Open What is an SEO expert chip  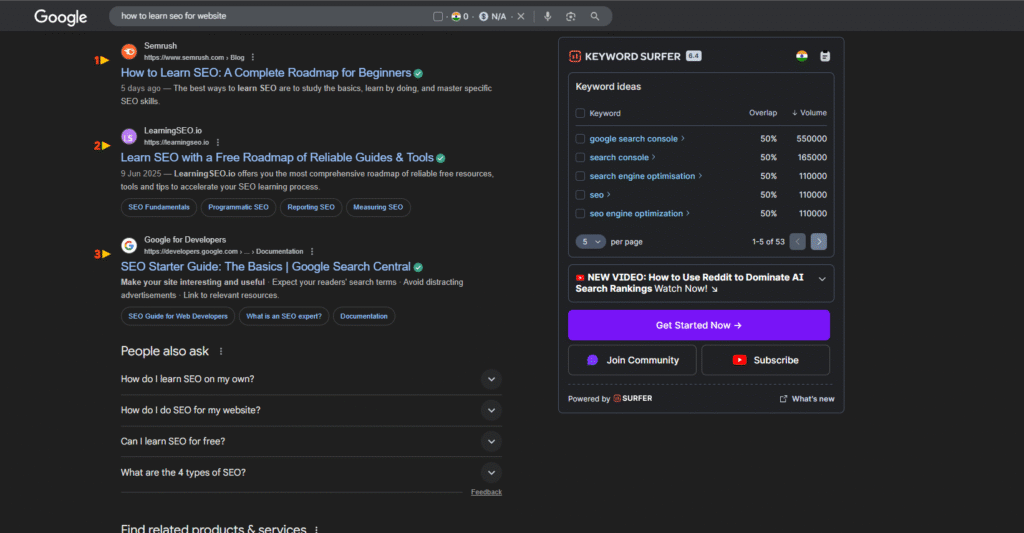284,316
